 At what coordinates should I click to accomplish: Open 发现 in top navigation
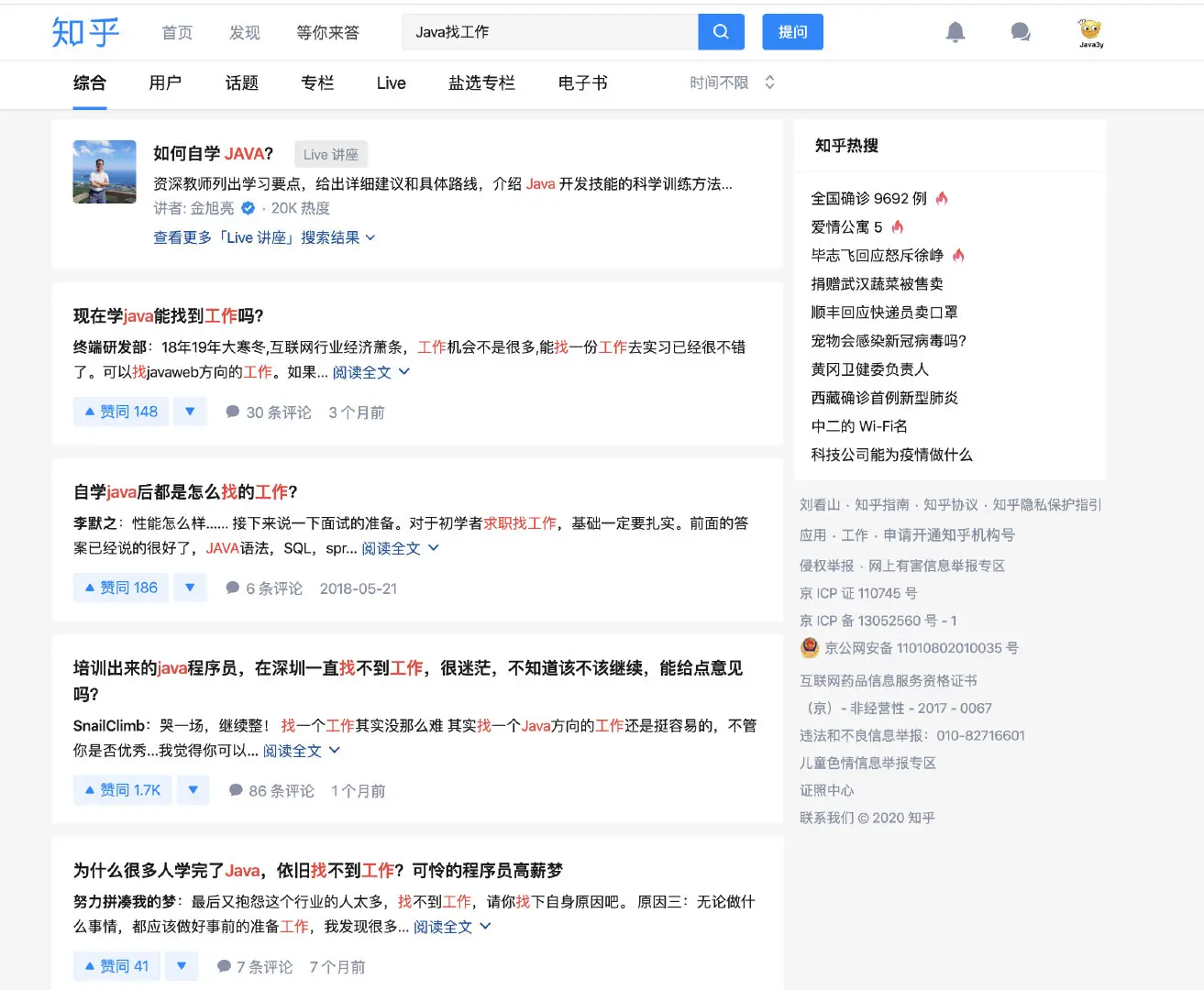[x=245, y=32]
